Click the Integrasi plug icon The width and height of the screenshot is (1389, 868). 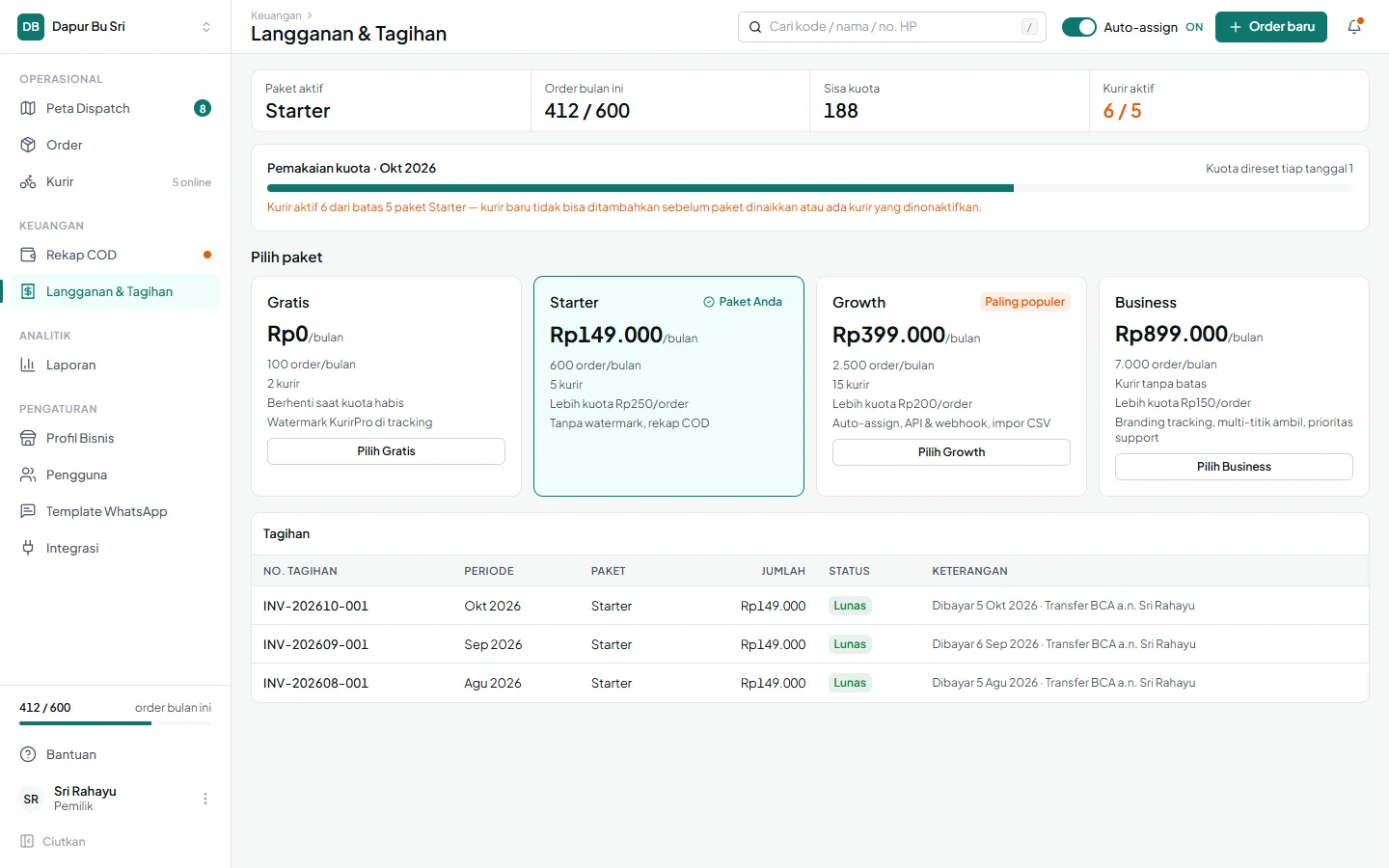click(x=28, y=548)
